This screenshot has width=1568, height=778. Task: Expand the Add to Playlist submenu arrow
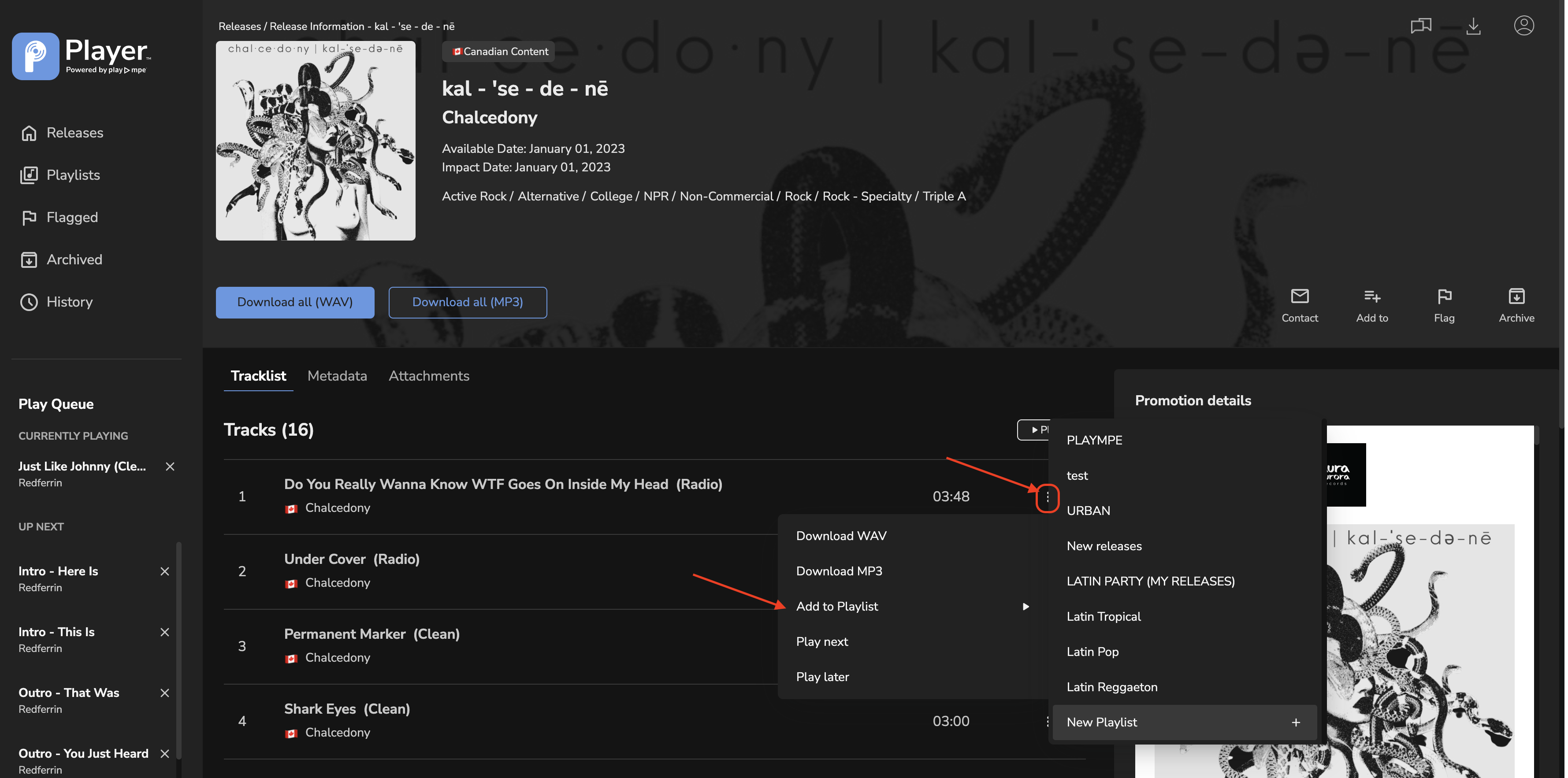pyautogui.click(x=1026, y=607)
